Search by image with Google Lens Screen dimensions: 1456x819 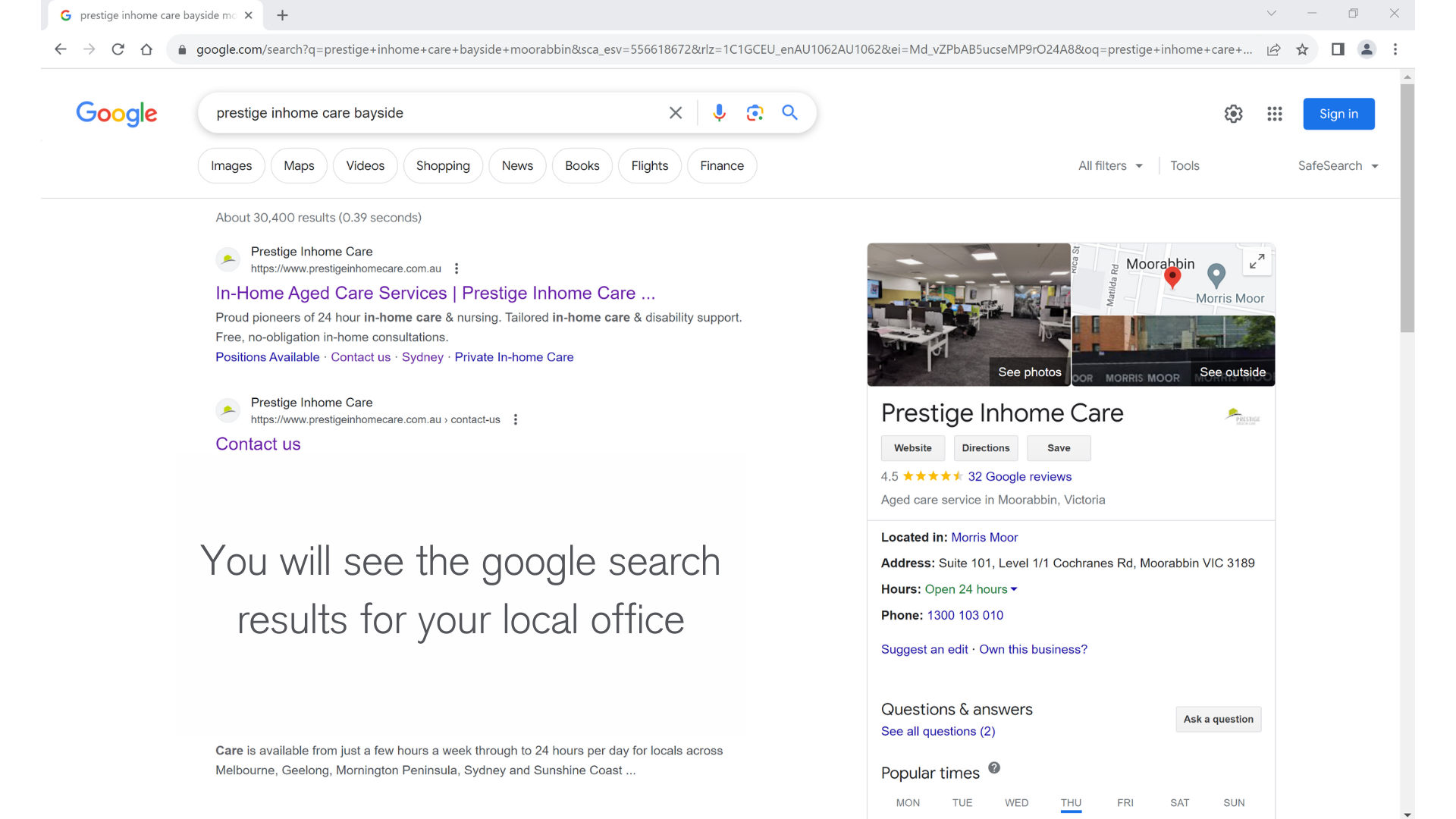[x=755, y=113]
